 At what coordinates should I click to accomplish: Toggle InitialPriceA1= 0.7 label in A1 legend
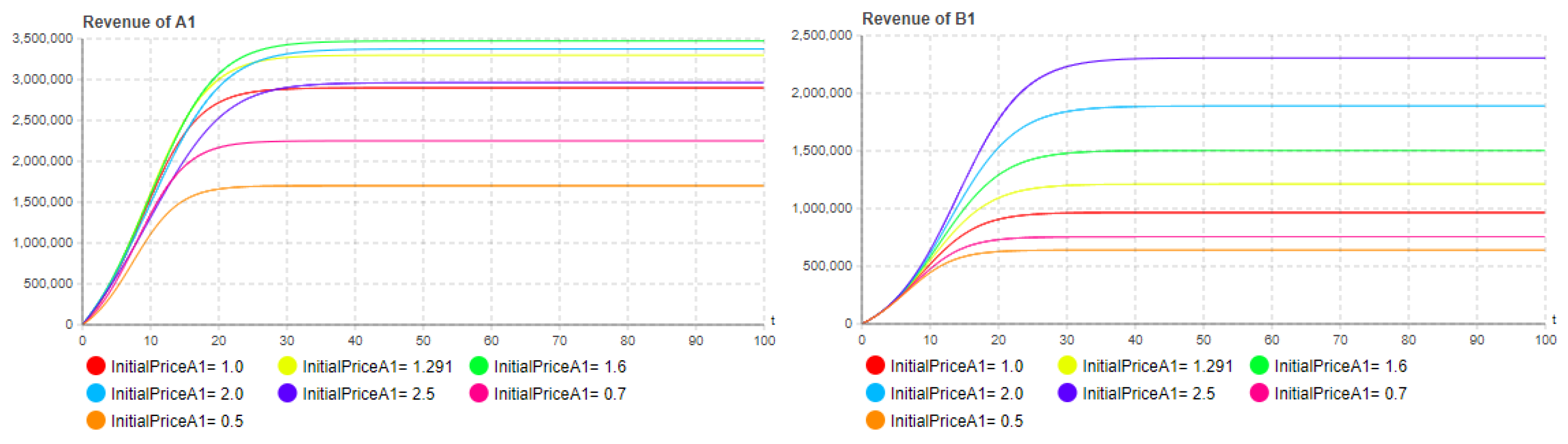[x=560, y=393]
